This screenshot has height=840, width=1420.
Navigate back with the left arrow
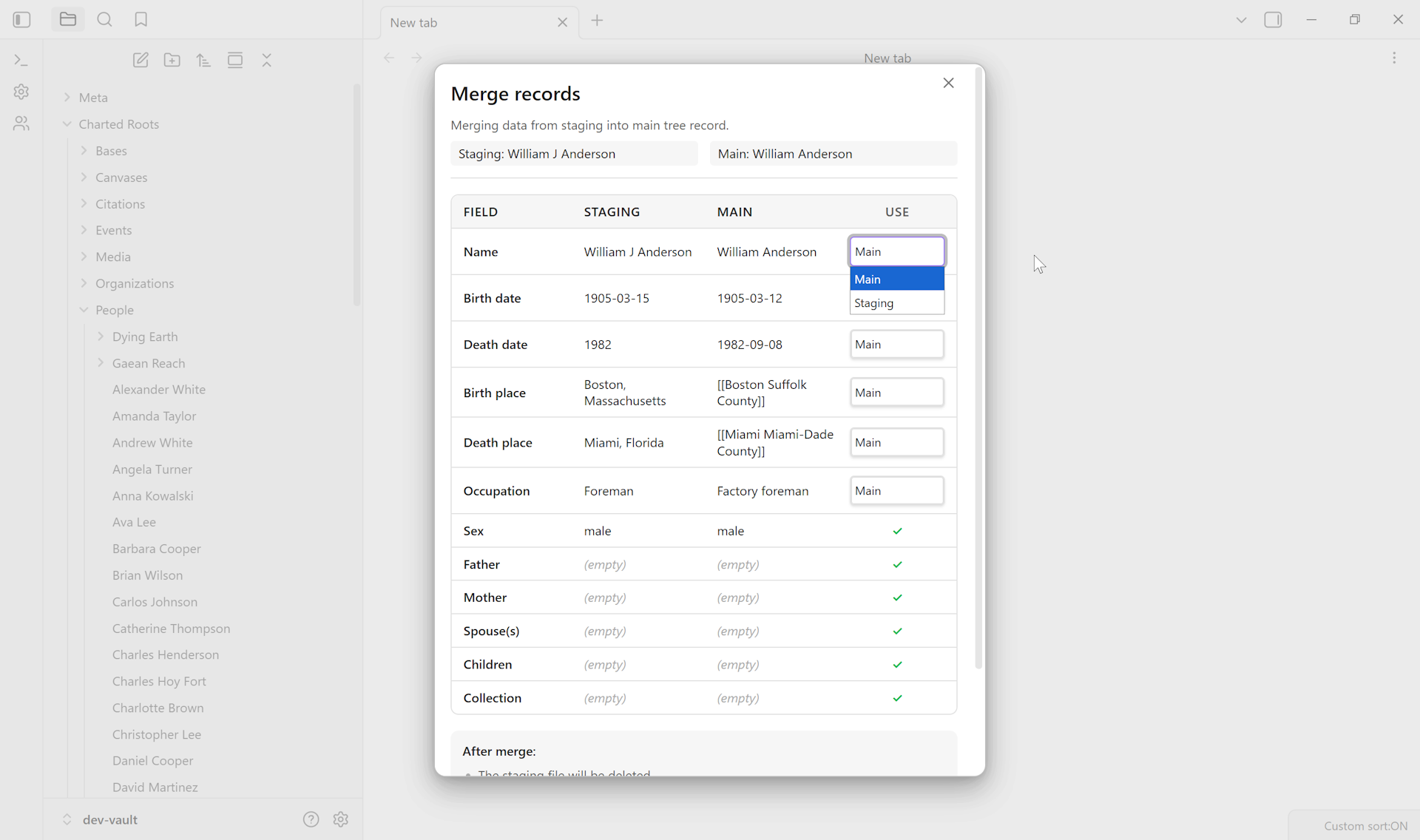[389, 58]
